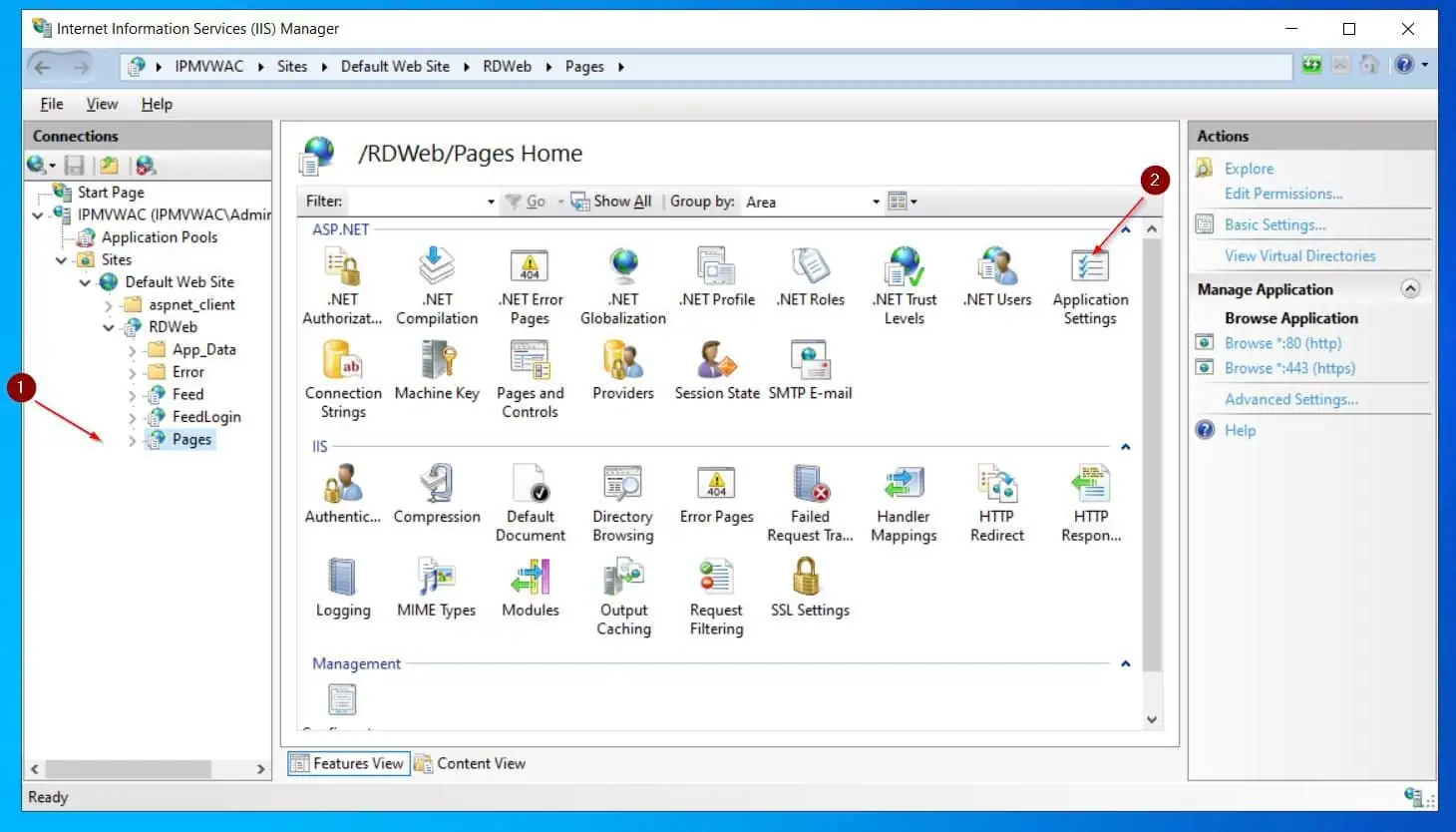Open SSL Settings feature
1456x832 pixels.
[x=810, y=588]
